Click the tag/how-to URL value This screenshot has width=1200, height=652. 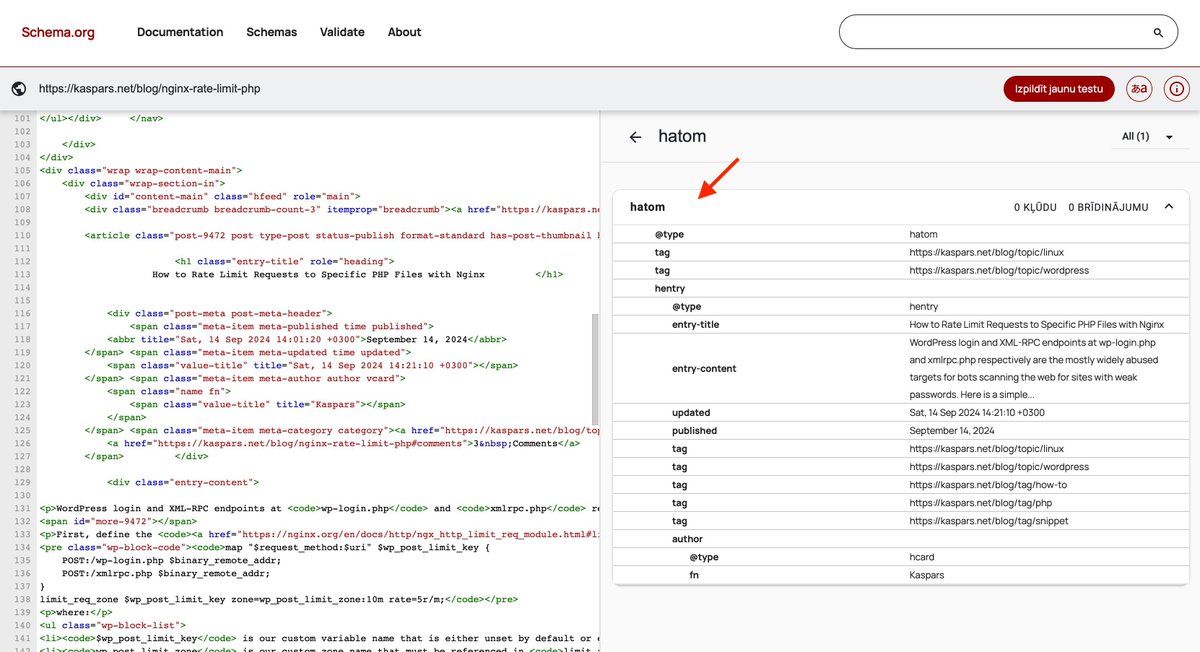click(988, 485)
